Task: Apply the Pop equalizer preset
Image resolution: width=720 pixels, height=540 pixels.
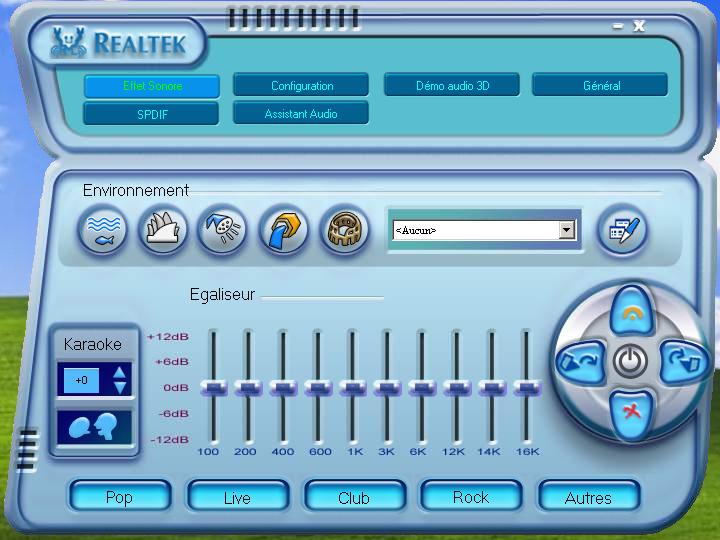Action: (x=120, y=497)
